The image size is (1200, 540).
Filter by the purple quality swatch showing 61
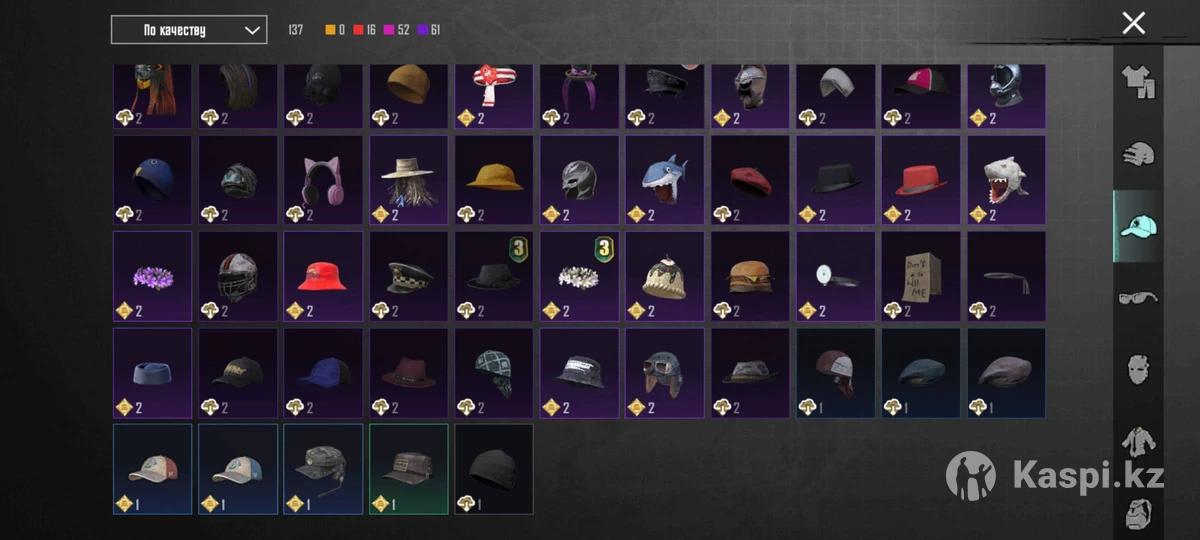tap(423, 30)
